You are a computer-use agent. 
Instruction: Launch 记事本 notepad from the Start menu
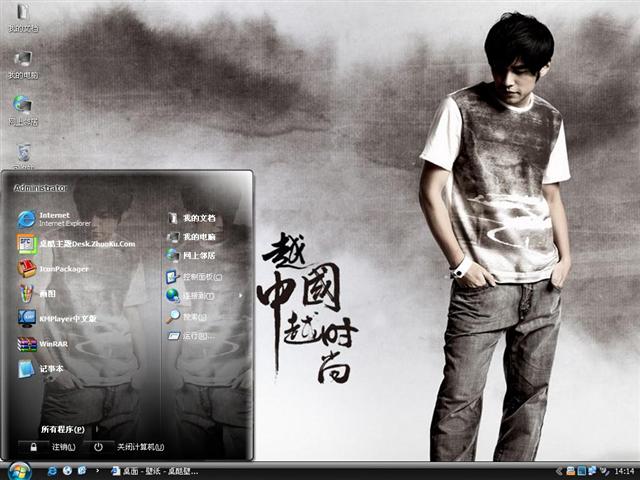(40, 369)
